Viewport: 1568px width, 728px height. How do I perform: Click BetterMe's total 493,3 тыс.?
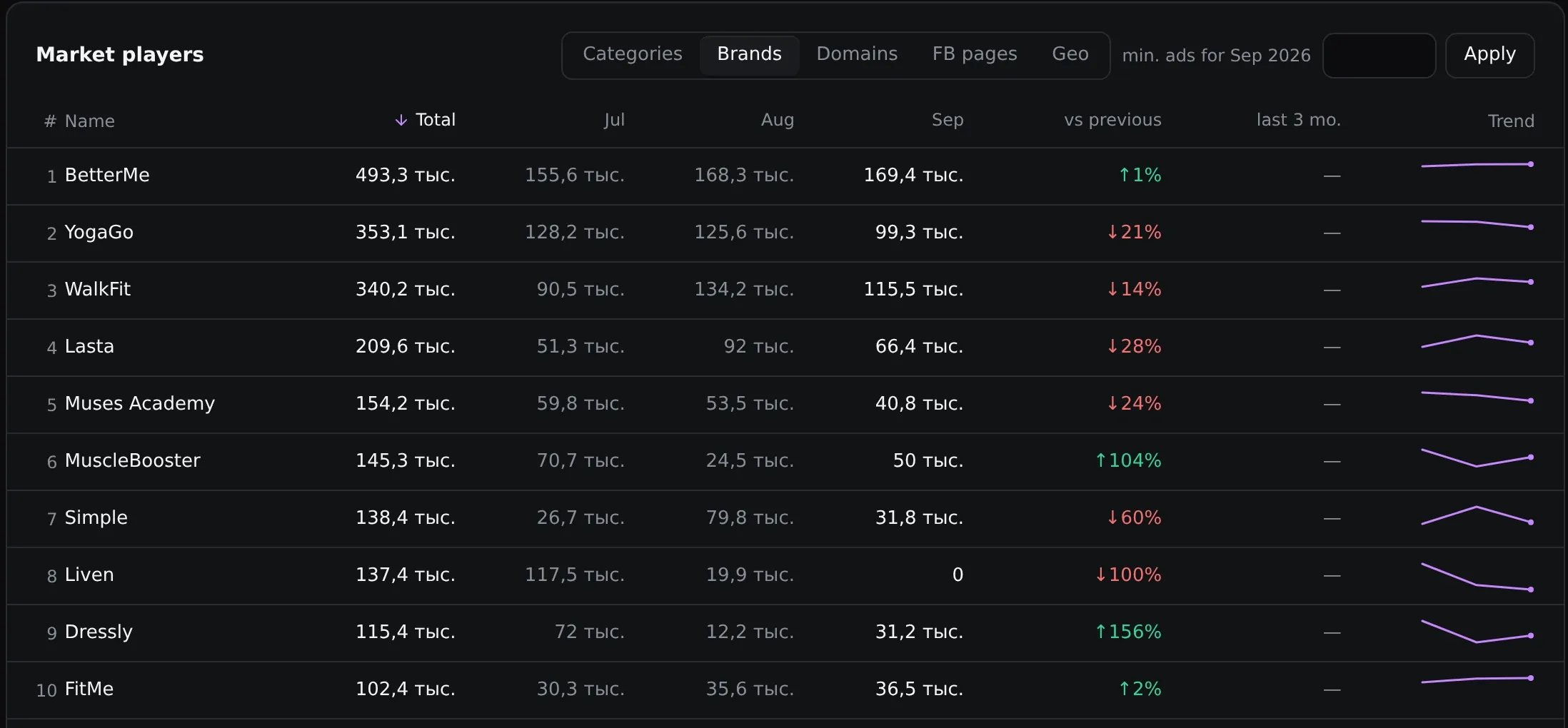[406, 175]
